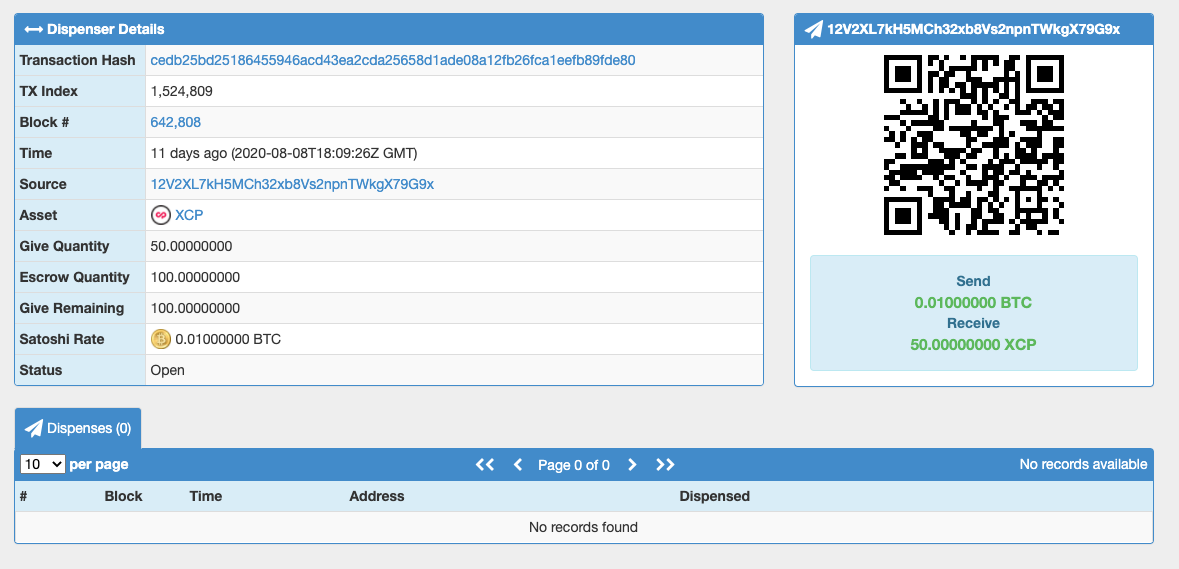Click the green 0.01000000 BTC send amount
This screenshot has height=569, width=1179.
pyautogui.click(x=973, y=303)
